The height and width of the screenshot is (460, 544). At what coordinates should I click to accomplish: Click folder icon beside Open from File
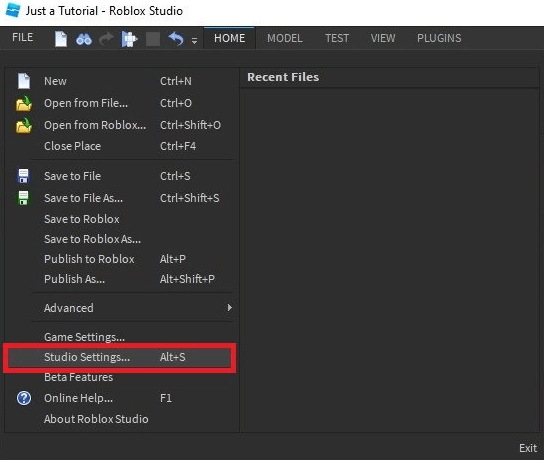click(24, 103)
